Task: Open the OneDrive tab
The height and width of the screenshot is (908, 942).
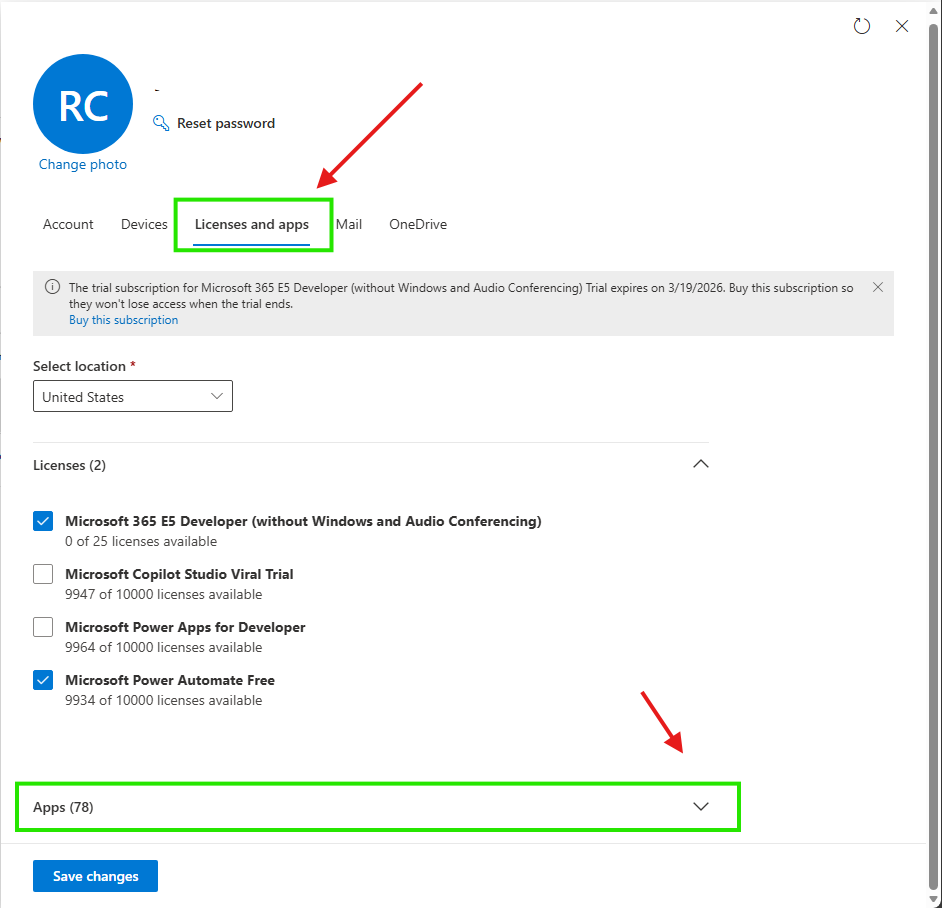Action: point(418,224)
